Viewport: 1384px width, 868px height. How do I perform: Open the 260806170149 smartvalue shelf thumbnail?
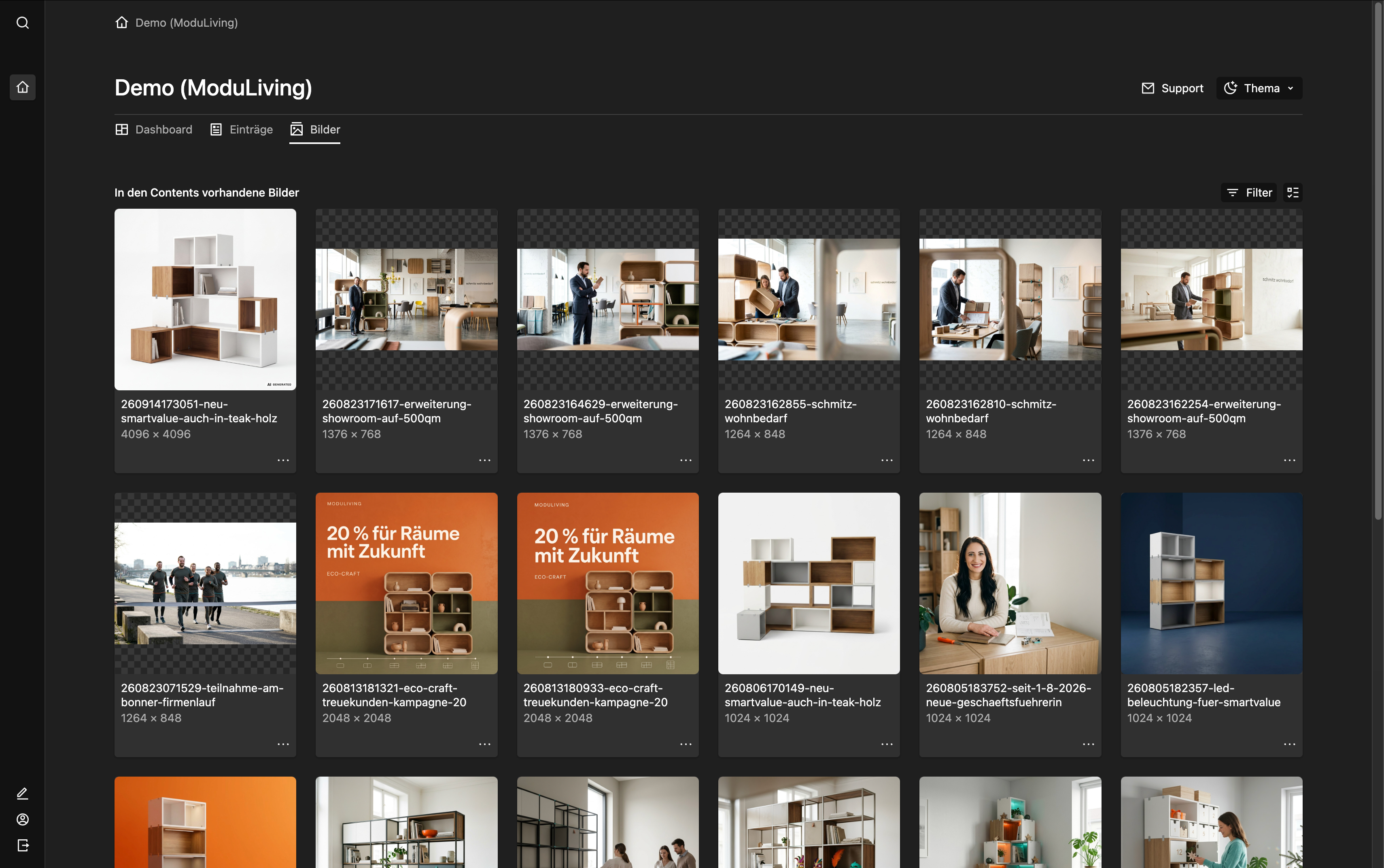pyautogui.click(x=809, y=583)
